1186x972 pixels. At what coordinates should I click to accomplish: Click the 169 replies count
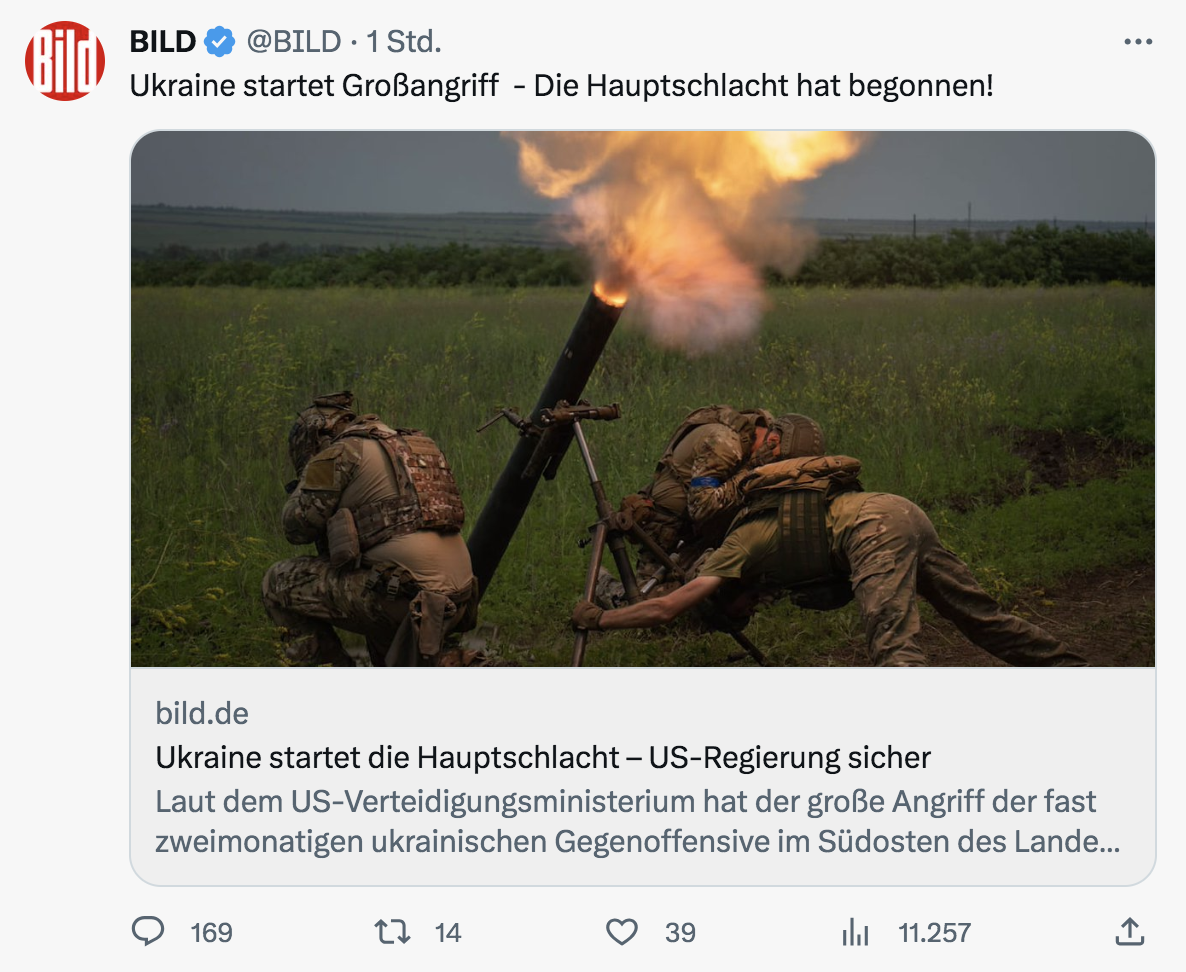pos(211,933)
